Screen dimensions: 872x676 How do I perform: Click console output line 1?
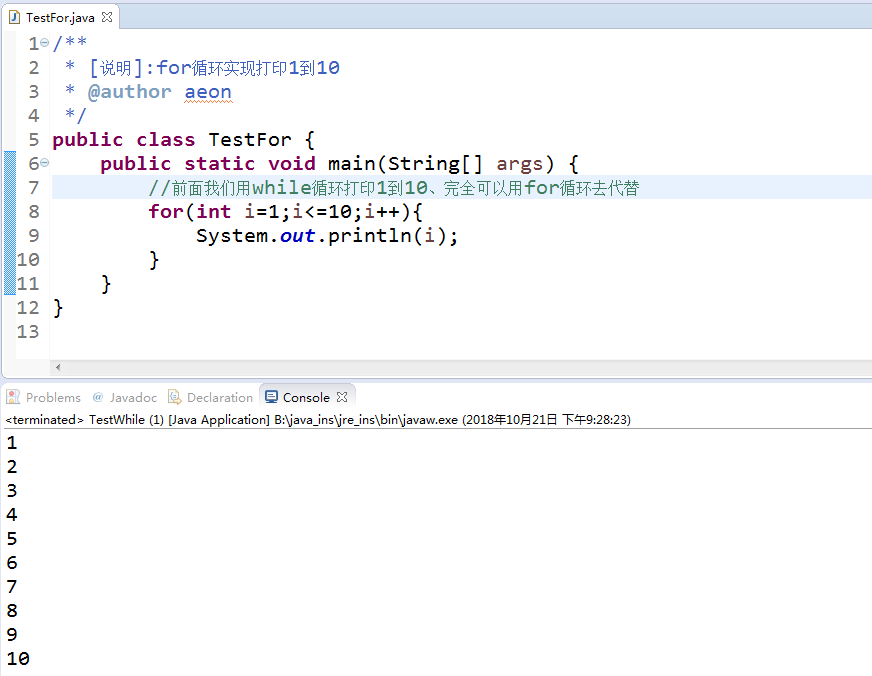point(12,443)
